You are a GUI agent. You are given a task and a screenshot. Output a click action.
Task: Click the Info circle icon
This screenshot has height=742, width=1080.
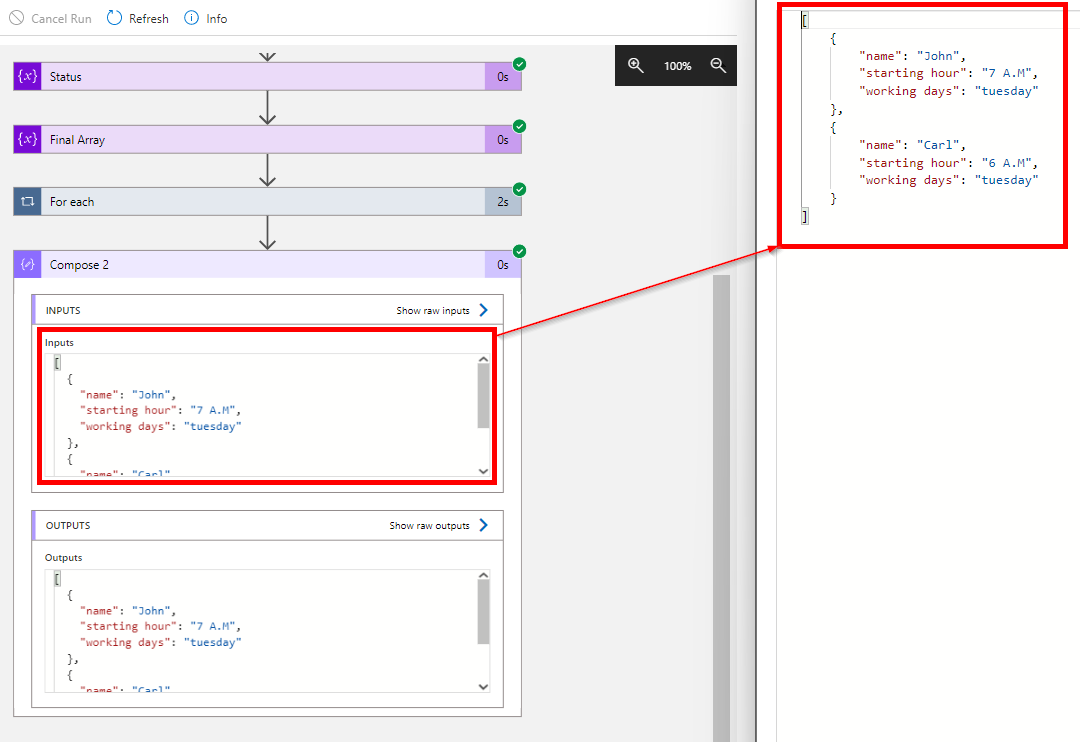(191, 18)
